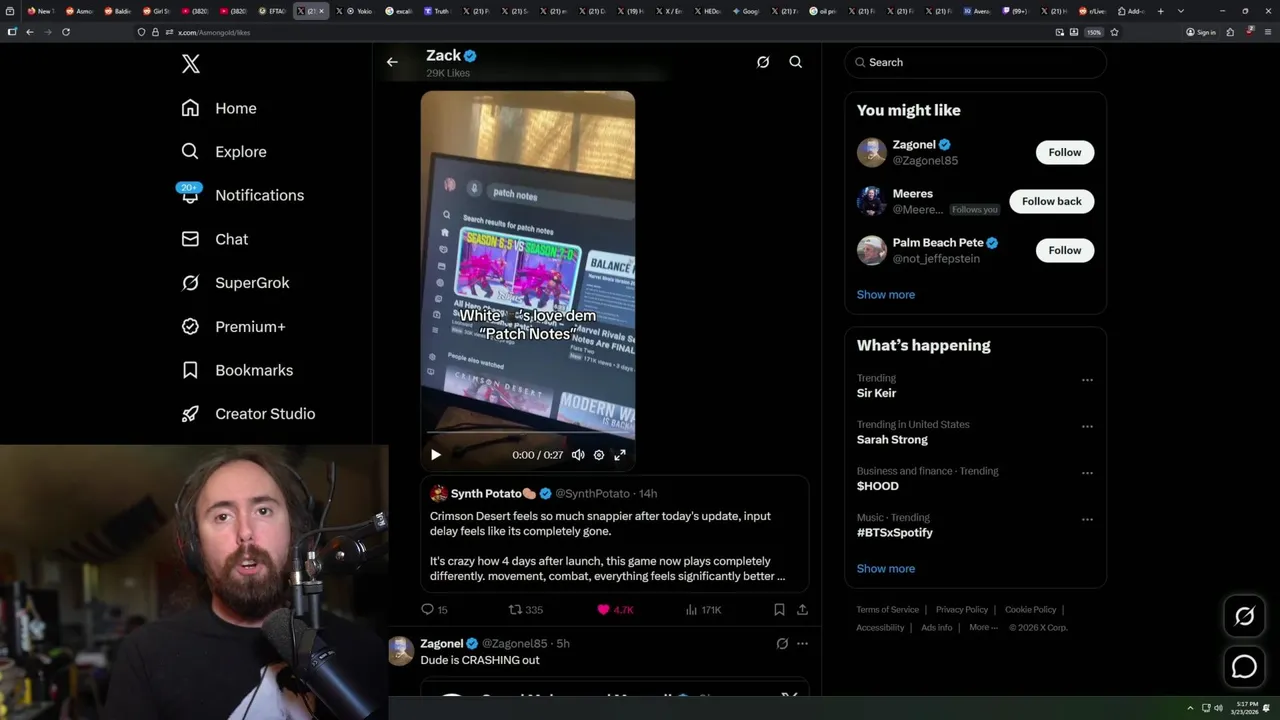The height and width of the screenshot is (720, 1280).
Task: Repost the post with 335 reposts
Action: (x=526, y=609)
